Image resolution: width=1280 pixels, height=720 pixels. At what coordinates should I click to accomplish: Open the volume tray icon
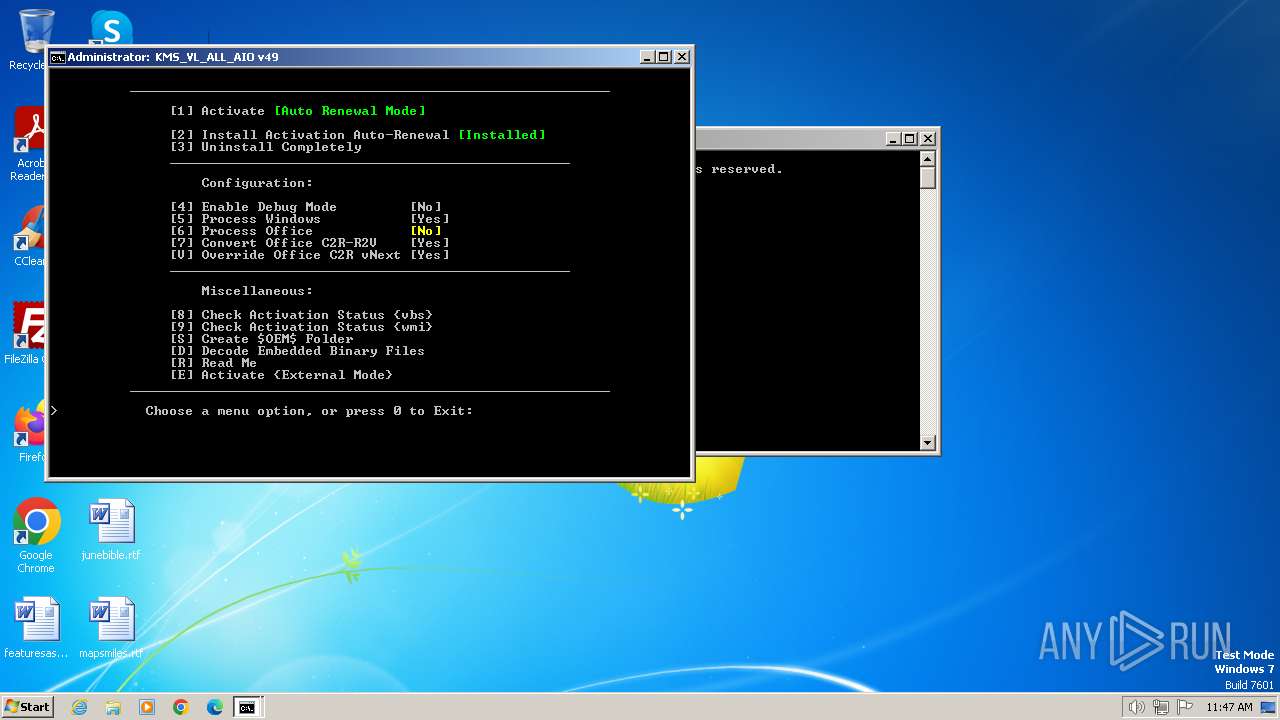pyautogui.click(x=1136, y=707)
